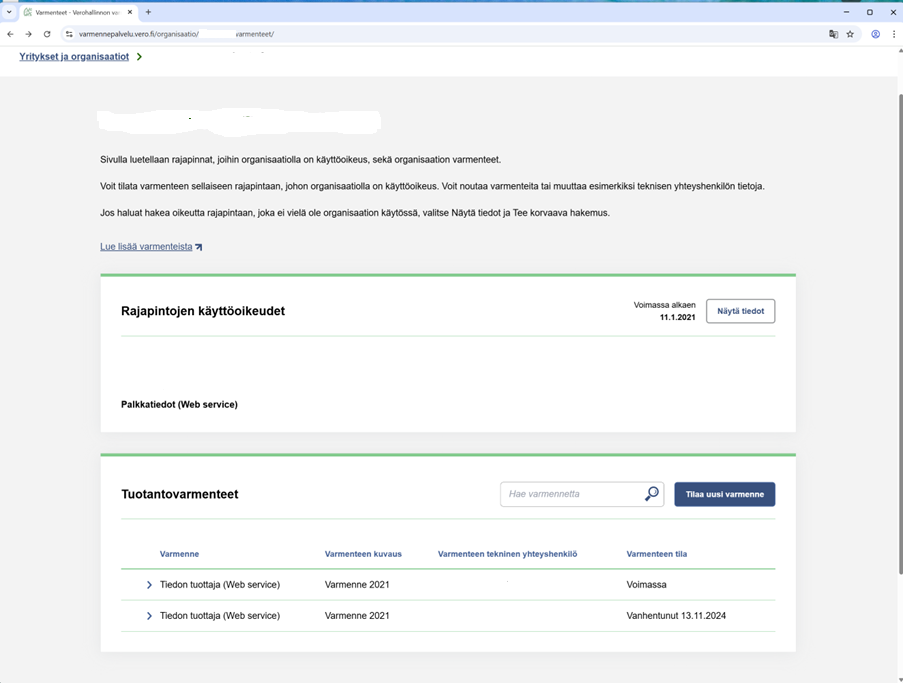Follow Yritykset ja organisaatiot breadcrumb link
The width and height of the screenshot is (903, 683).
click(x=74, y=57)
